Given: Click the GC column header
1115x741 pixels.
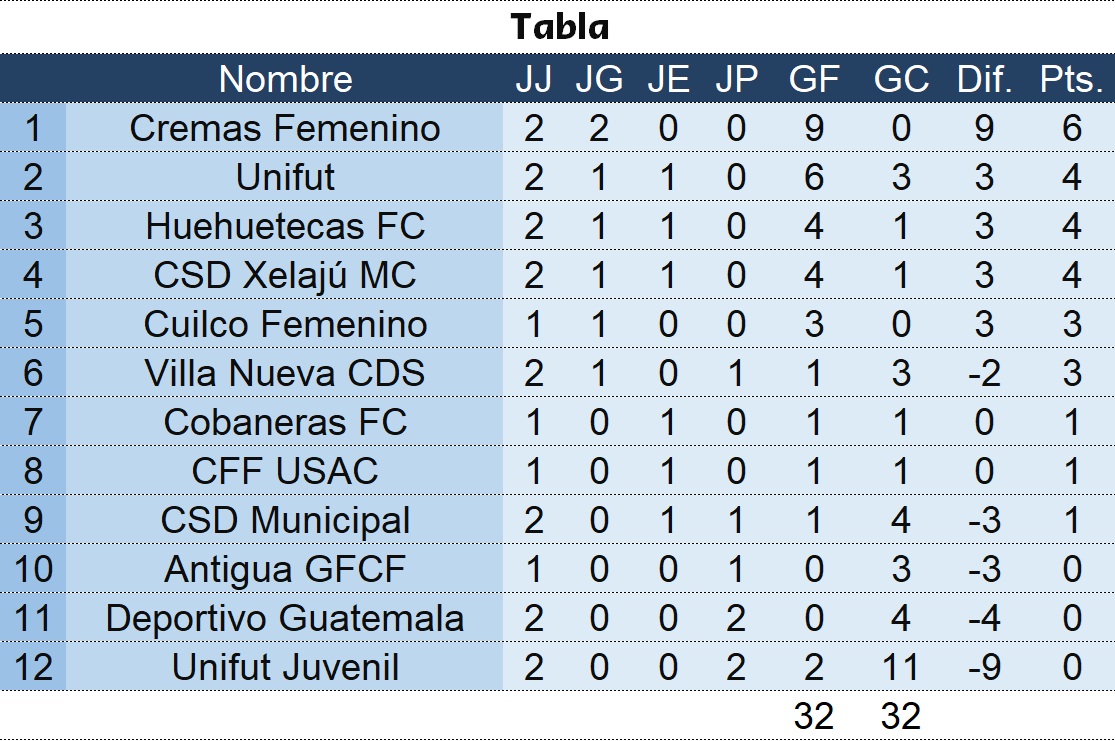Looking at the screenshot, I should coord(901,79).
